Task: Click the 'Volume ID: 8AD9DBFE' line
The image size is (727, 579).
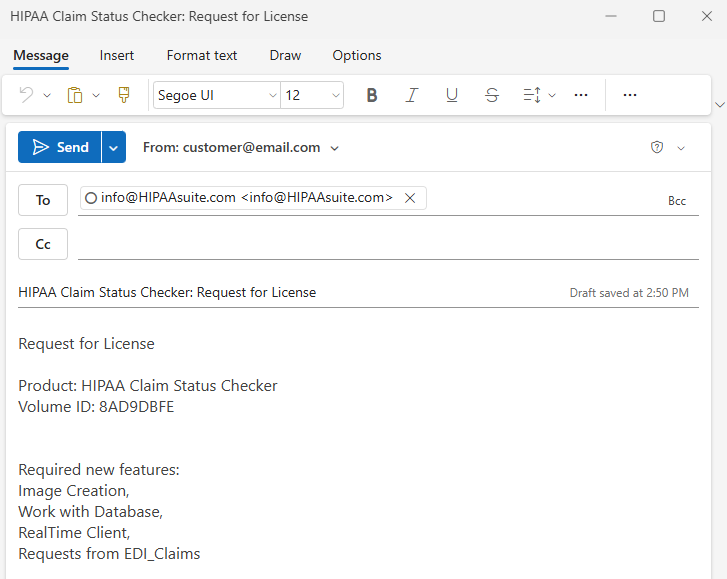Action: [x=96, y=407]
